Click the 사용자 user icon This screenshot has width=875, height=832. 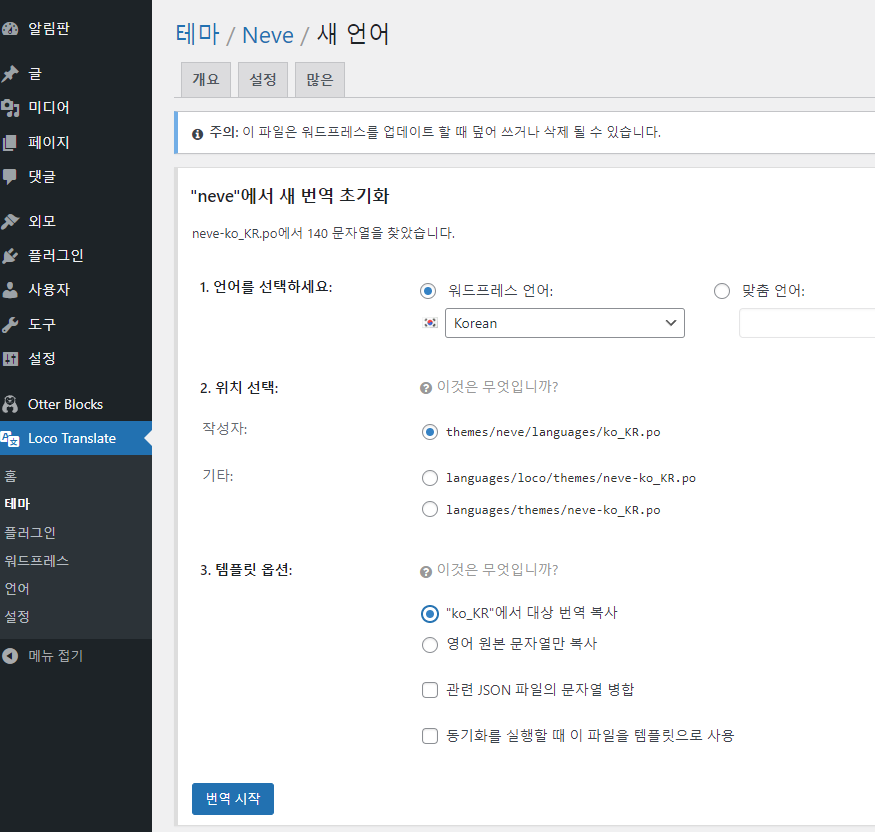pos(10,290)
